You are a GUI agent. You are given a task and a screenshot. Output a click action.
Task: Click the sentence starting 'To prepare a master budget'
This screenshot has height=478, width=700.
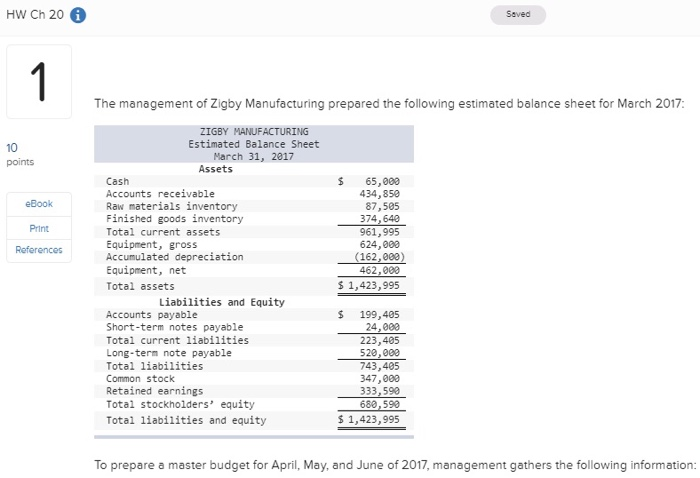(x=395, y=465)
